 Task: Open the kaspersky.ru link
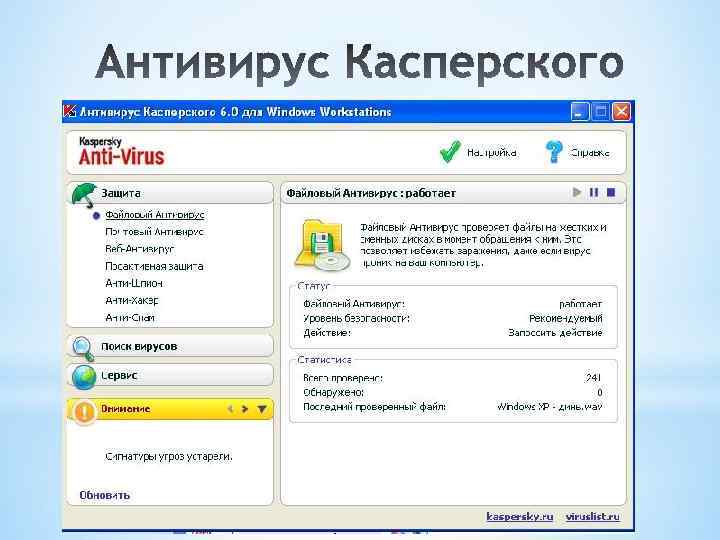click(x=520, y=517)
